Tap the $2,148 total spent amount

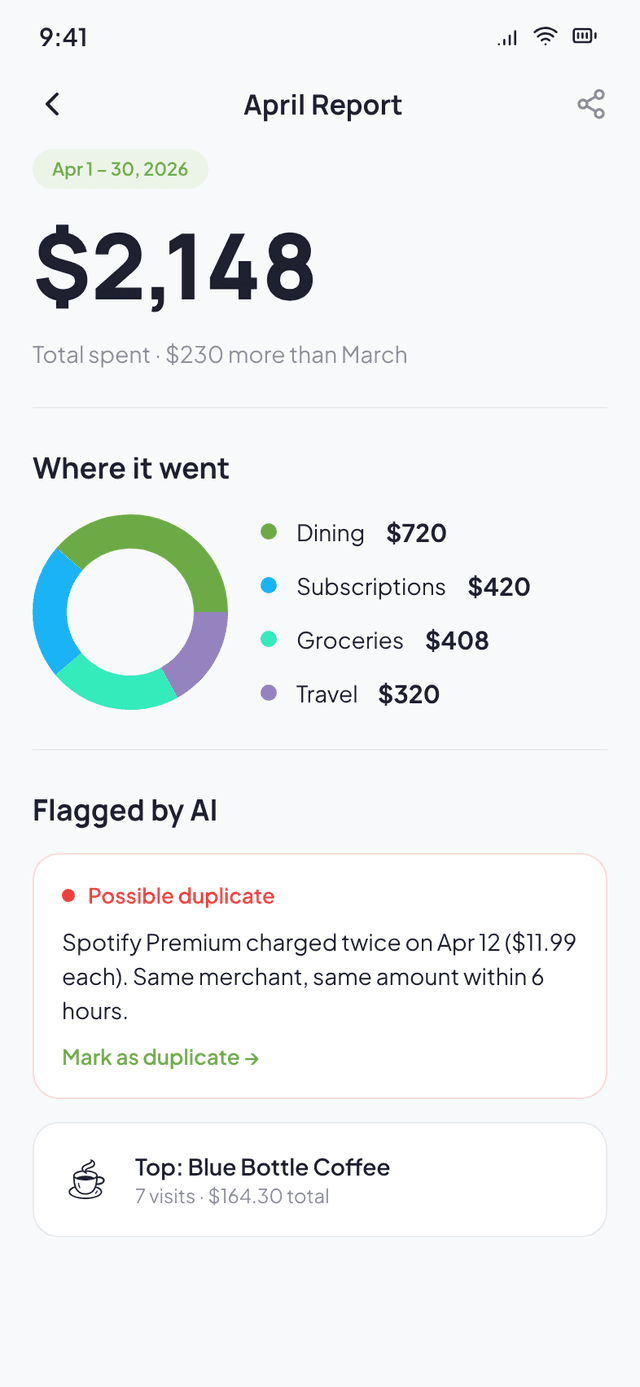pyautogui.click(x=175, y=268)
